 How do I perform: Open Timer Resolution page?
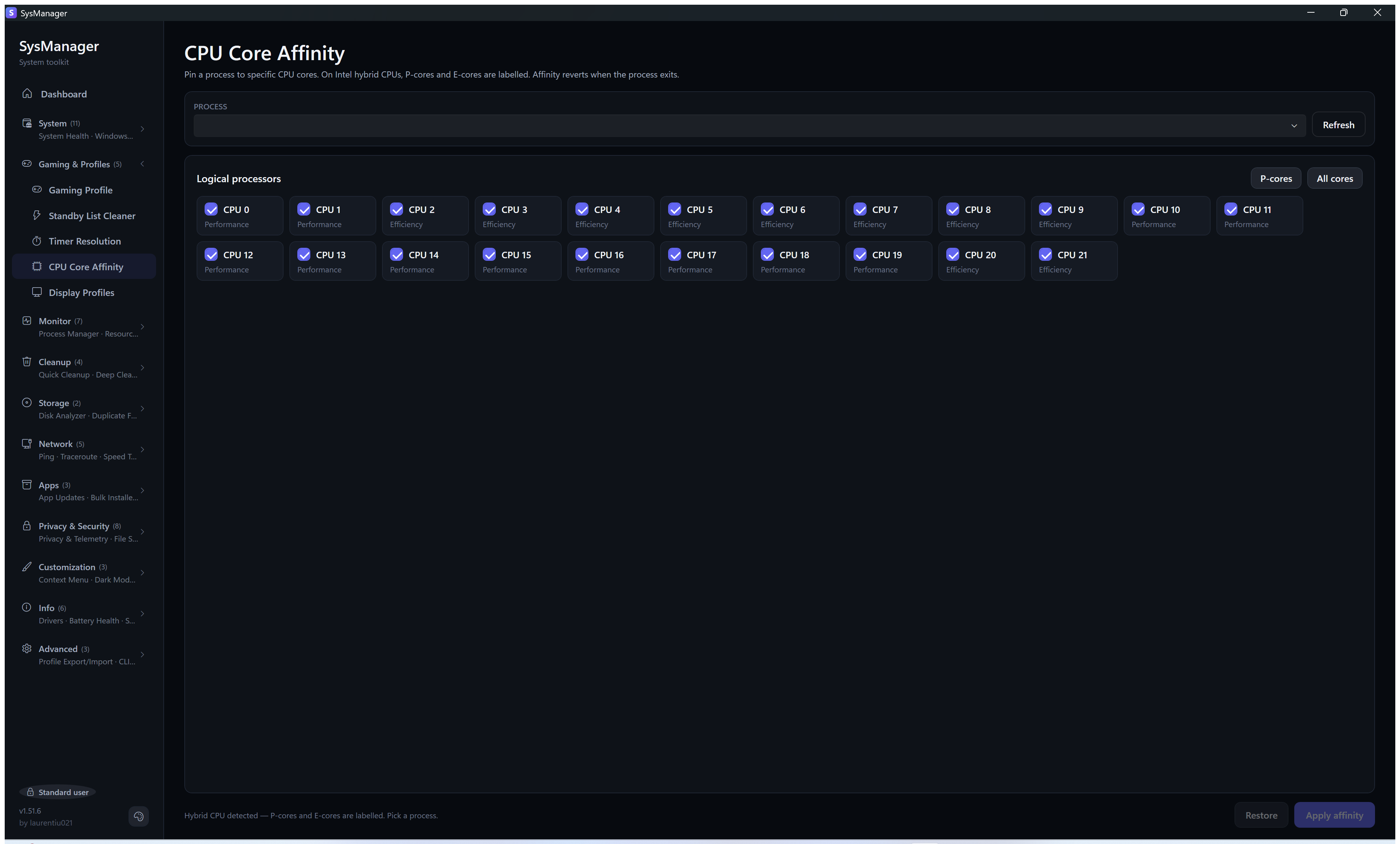pos(84,241)
